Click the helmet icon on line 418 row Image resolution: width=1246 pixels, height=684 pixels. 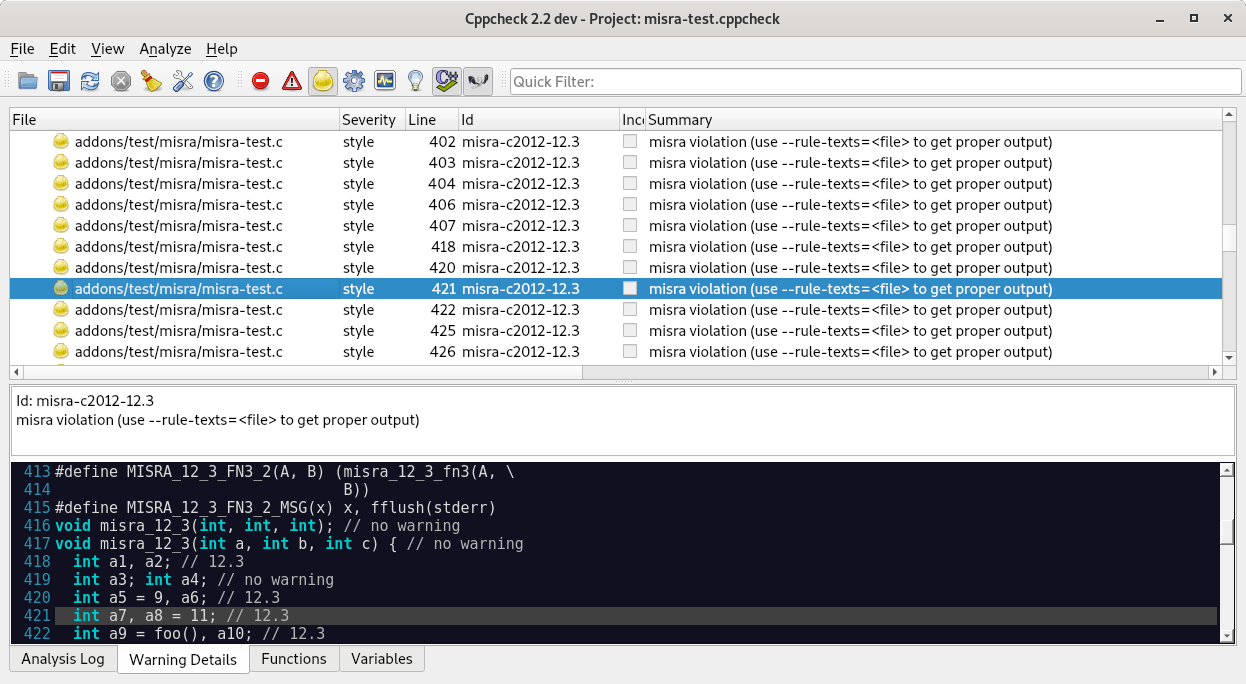tap(61, 247)
